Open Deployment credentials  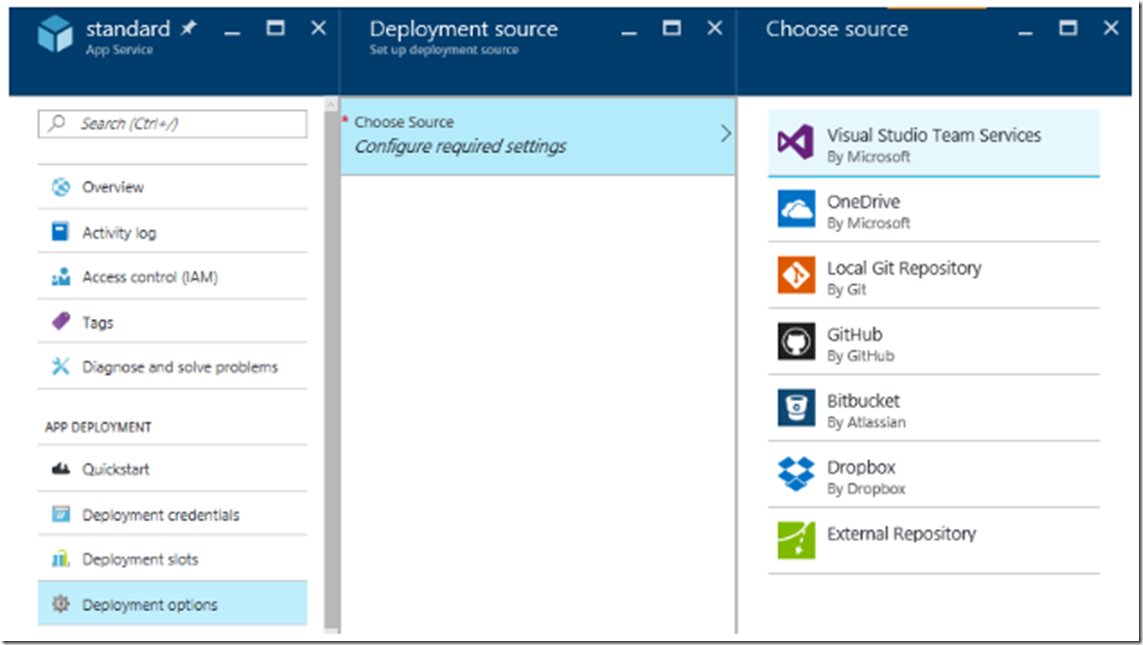pos(173,515)
